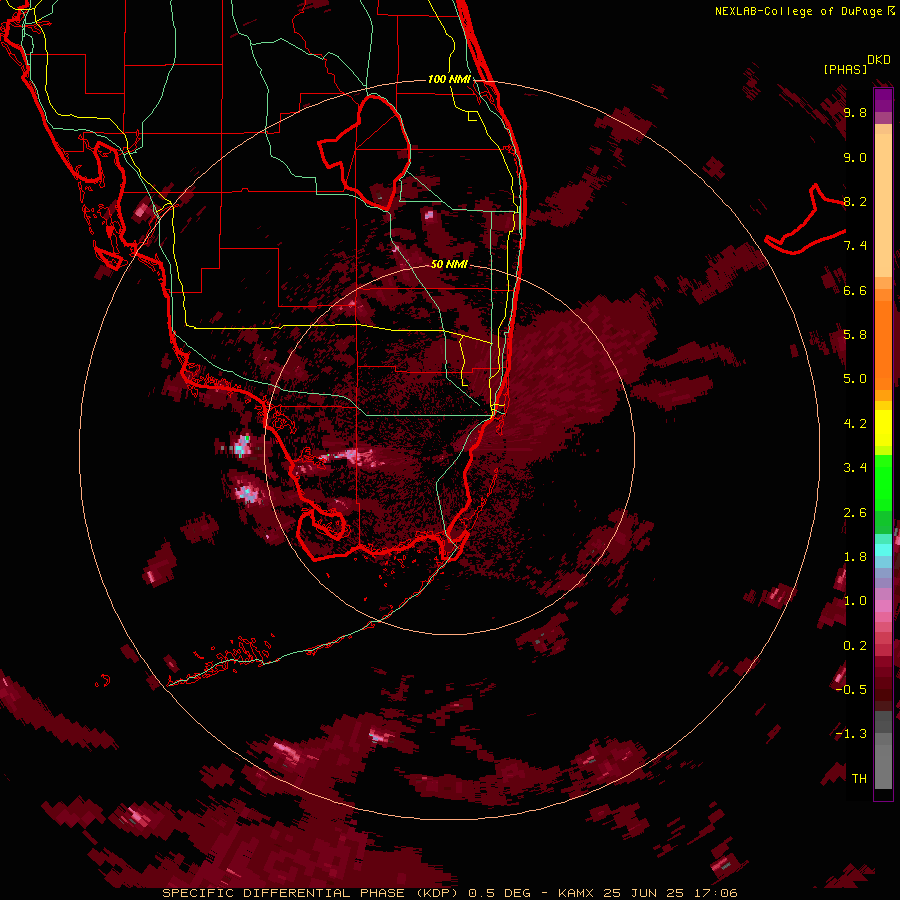This screenshot has height=900, width=900.
Task: Select the -0.5 scale value
Action: click(x=851, y=690)
